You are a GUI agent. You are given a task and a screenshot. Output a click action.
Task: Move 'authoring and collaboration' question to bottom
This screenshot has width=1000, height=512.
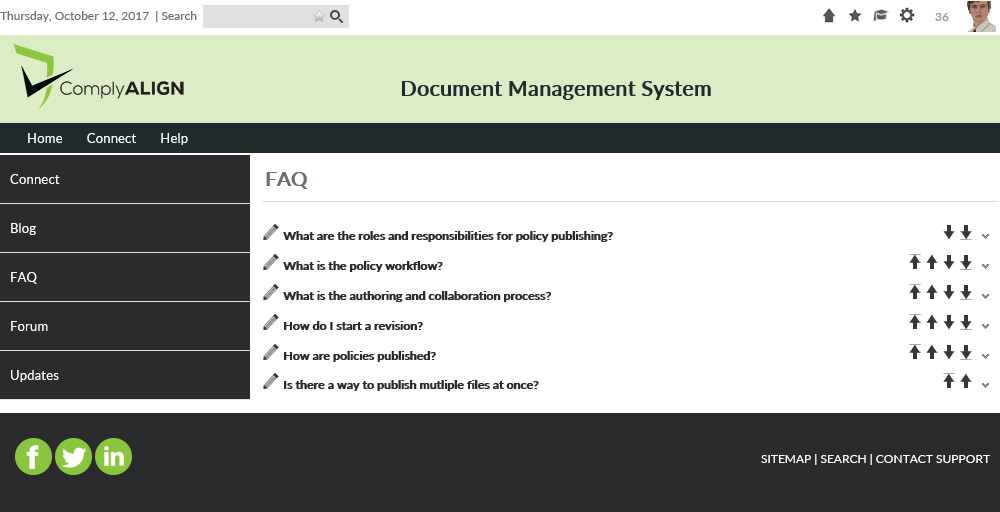pyautogui.click(x=966, y=292)
